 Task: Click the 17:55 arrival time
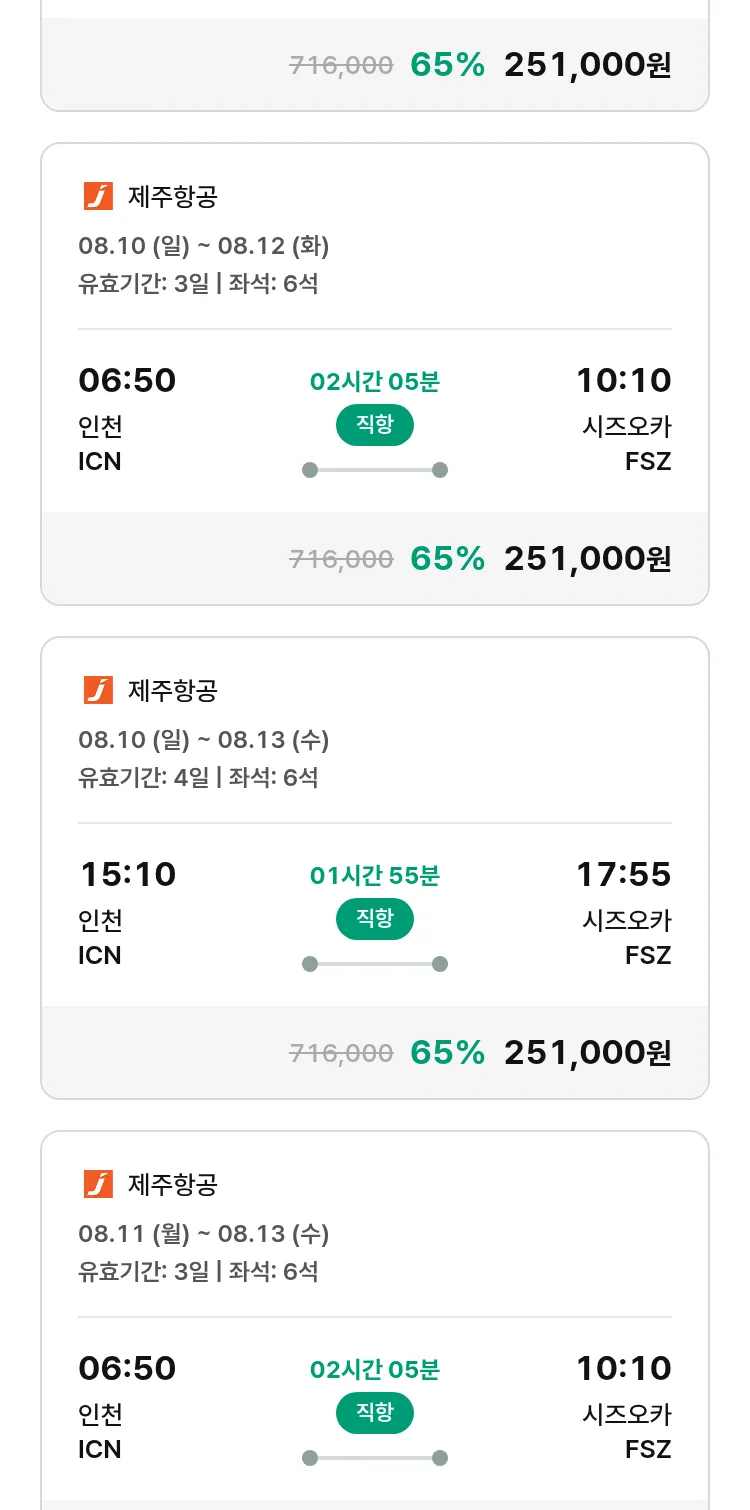[623, 875]
